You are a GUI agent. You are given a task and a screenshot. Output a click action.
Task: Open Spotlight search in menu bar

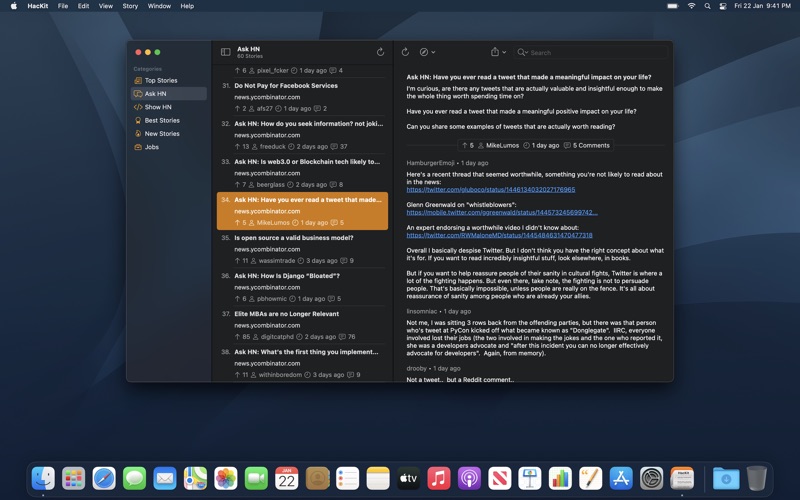point(707,6)
